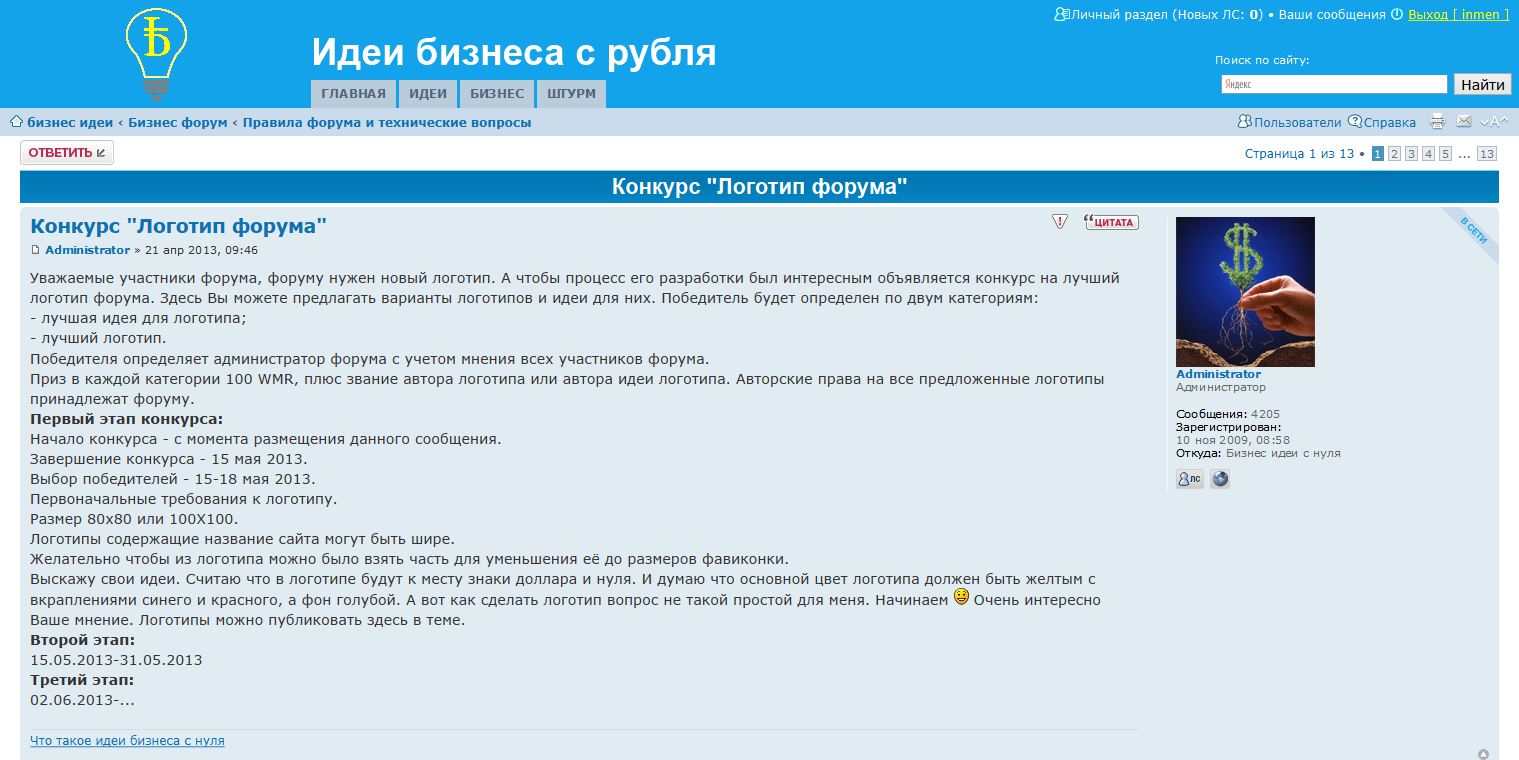The height and width of the screenshot is (760, 1519).
Task: Jump to page 13 in pagination
Action: pyautogui.click(x=1488, y=153)
